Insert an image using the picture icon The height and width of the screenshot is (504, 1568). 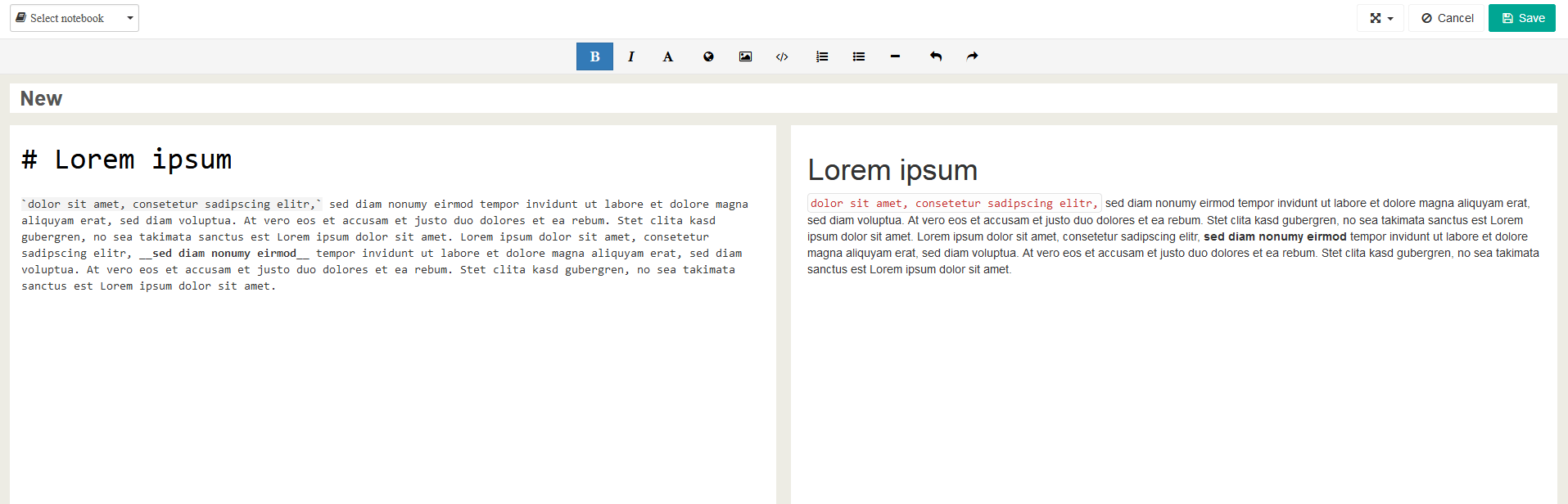point(745,56)
